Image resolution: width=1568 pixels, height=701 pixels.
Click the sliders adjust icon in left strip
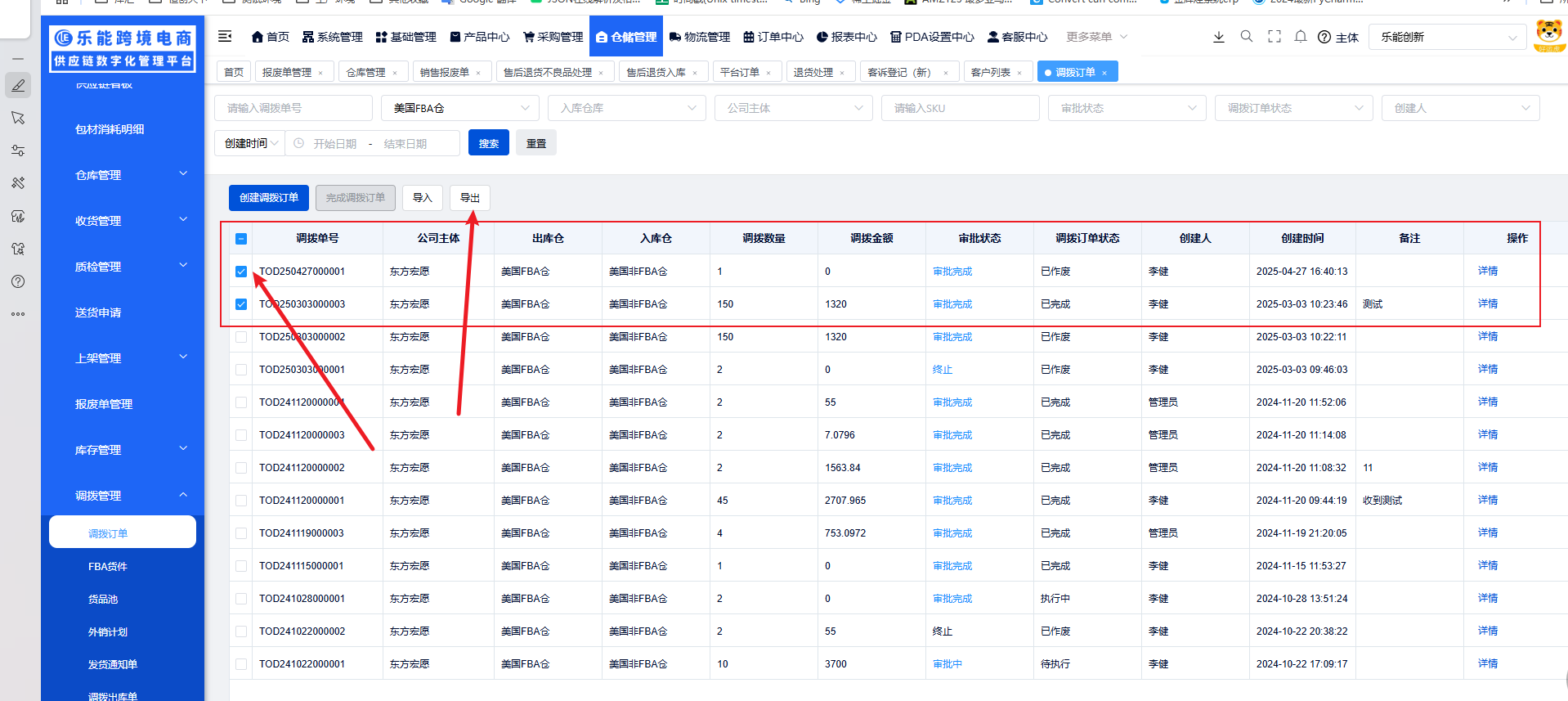click(x=18, y=151)
